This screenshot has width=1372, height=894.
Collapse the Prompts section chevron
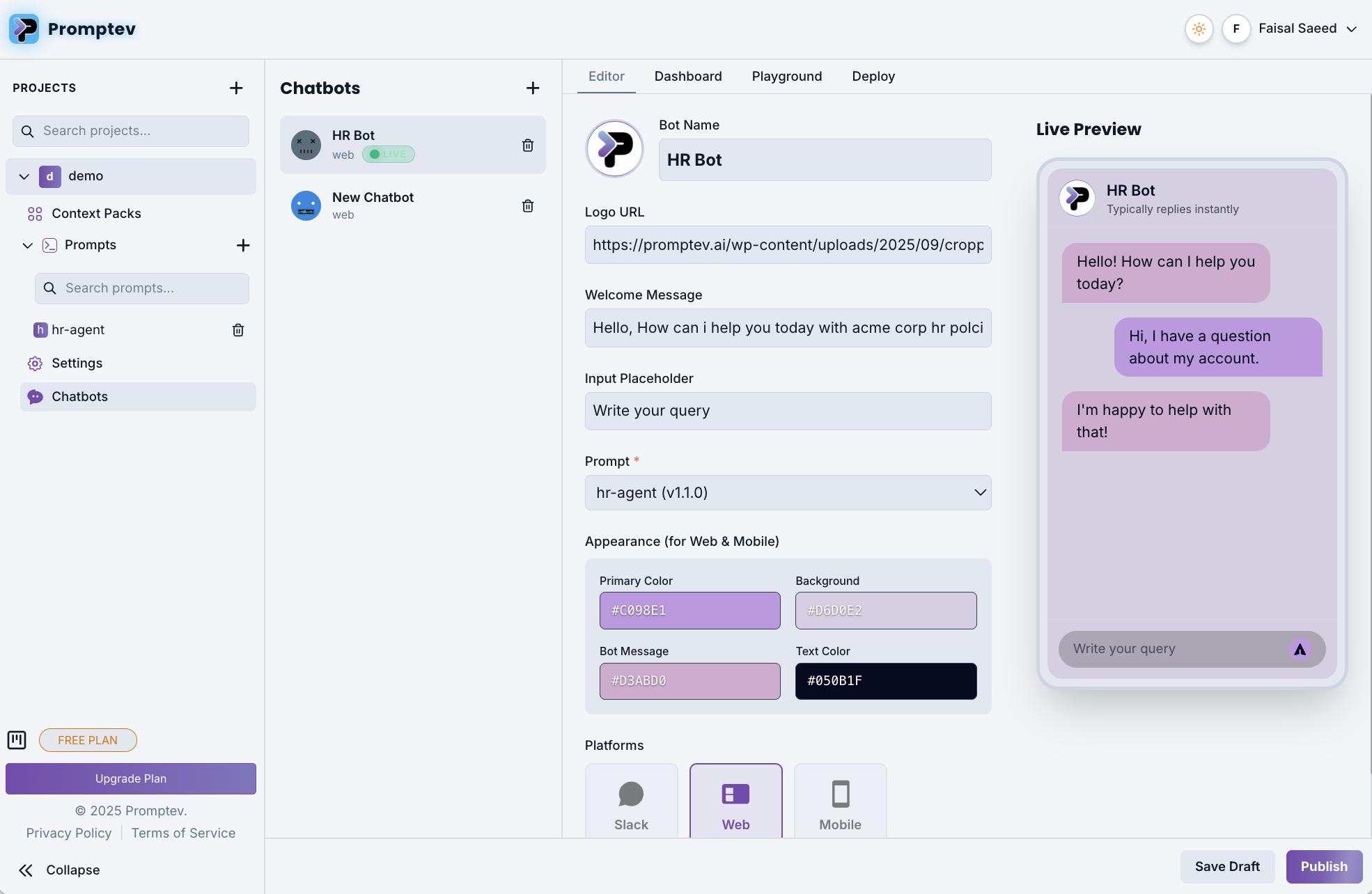28,245
